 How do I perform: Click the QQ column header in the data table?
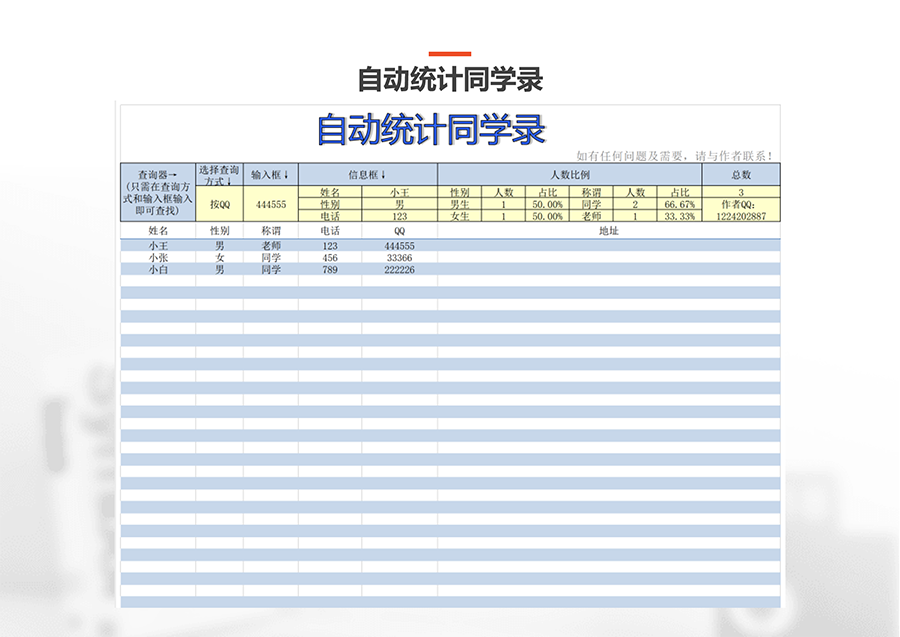(x=399, y=231)
